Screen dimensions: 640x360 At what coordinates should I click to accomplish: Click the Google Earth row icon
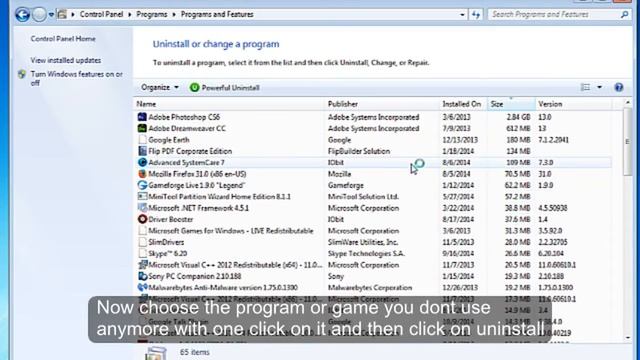(142, 140)
